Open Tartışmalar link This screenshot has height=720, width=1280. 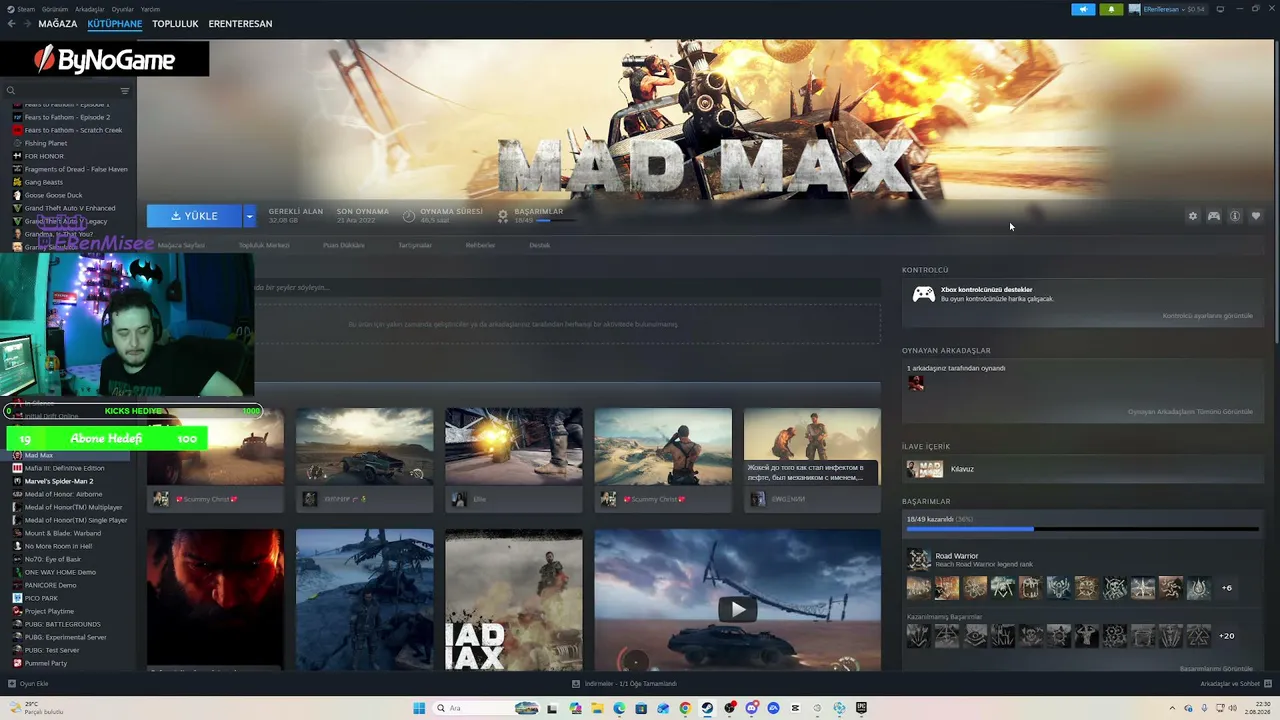(x=415, y=246)
